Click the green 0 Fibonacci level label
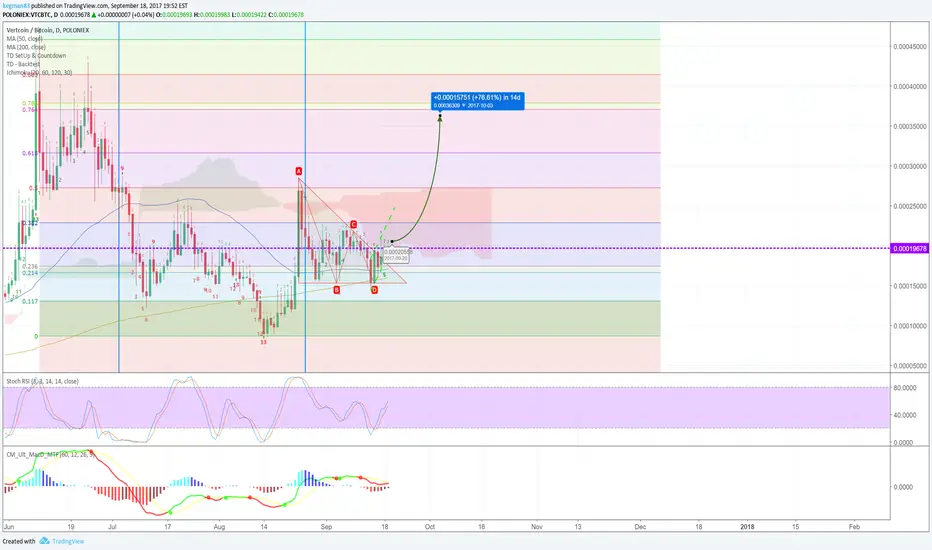 (x=36, y=337)
